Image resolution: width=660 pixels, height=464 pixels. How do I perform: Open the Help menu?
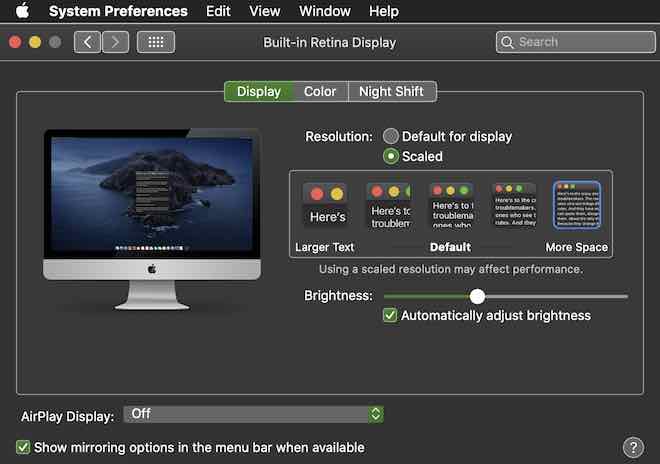383,11
